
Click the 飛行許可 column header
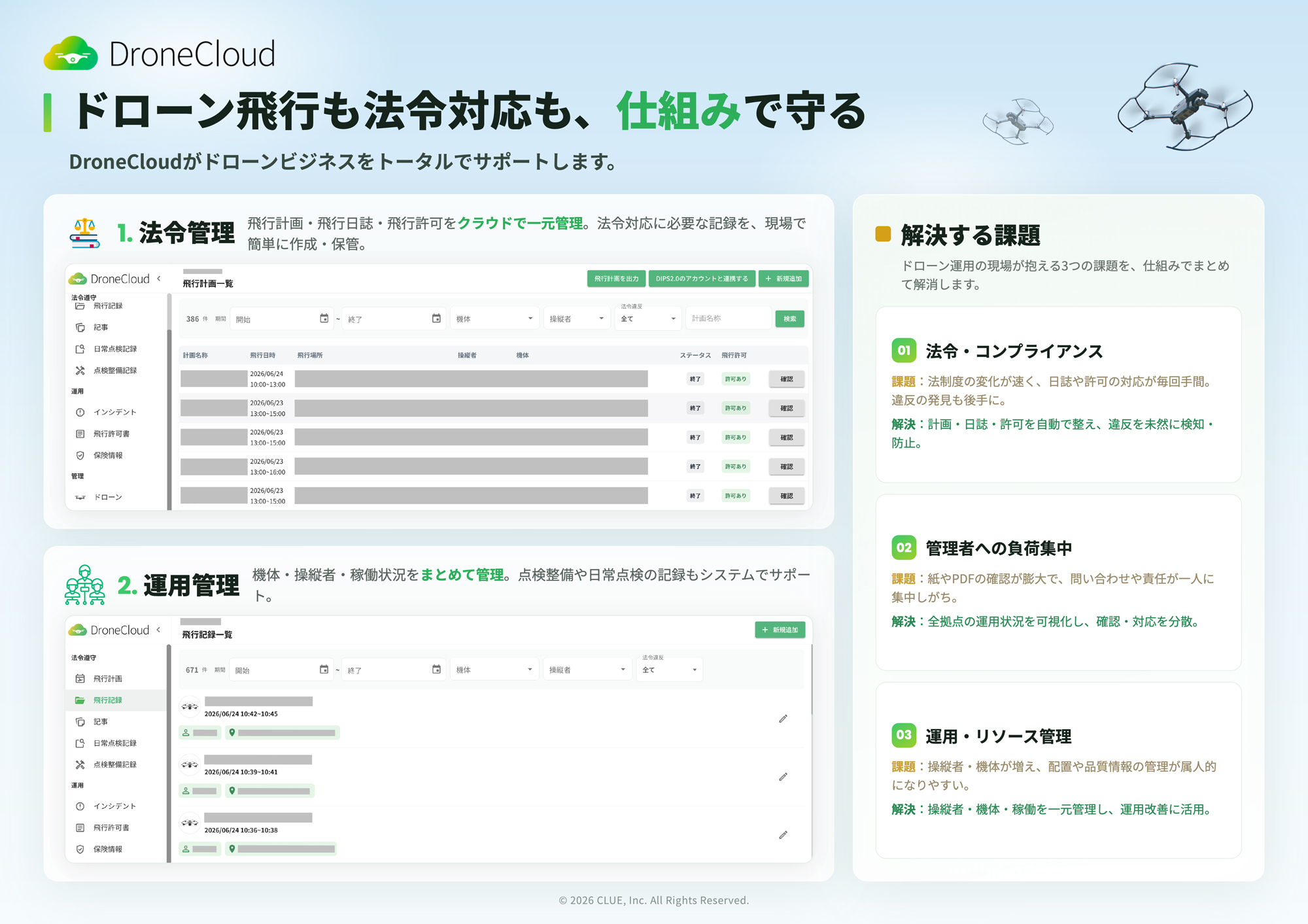tap(734, 356)
